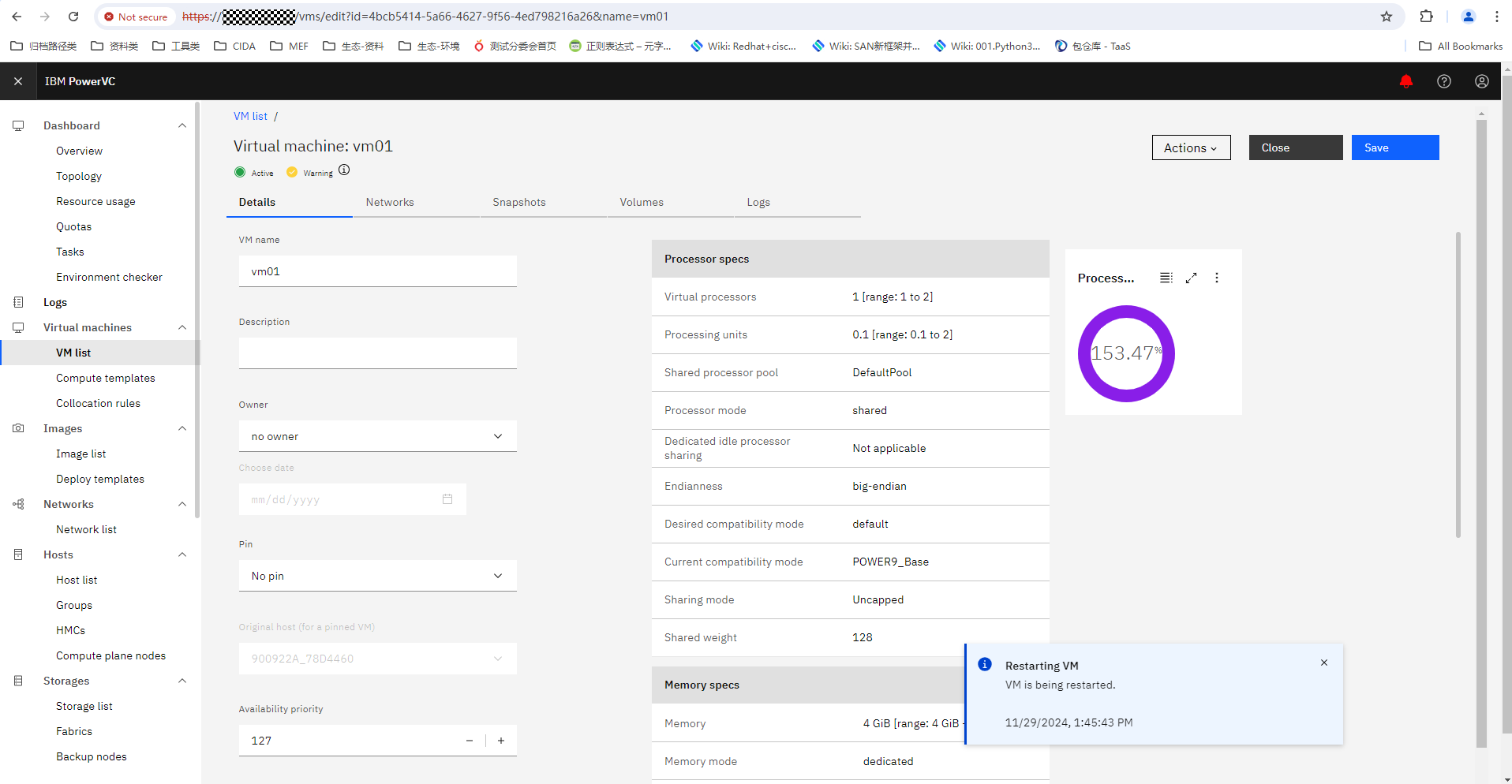
Task: Open the browser profile avatar
Action: (x=1468, y=17)
